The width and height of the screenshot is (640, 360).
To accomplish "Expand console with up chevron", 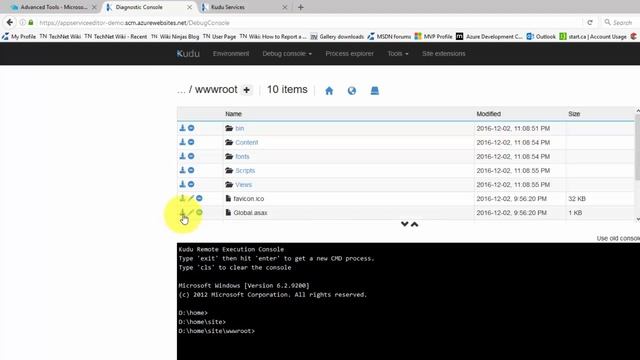I will point(414,224).
